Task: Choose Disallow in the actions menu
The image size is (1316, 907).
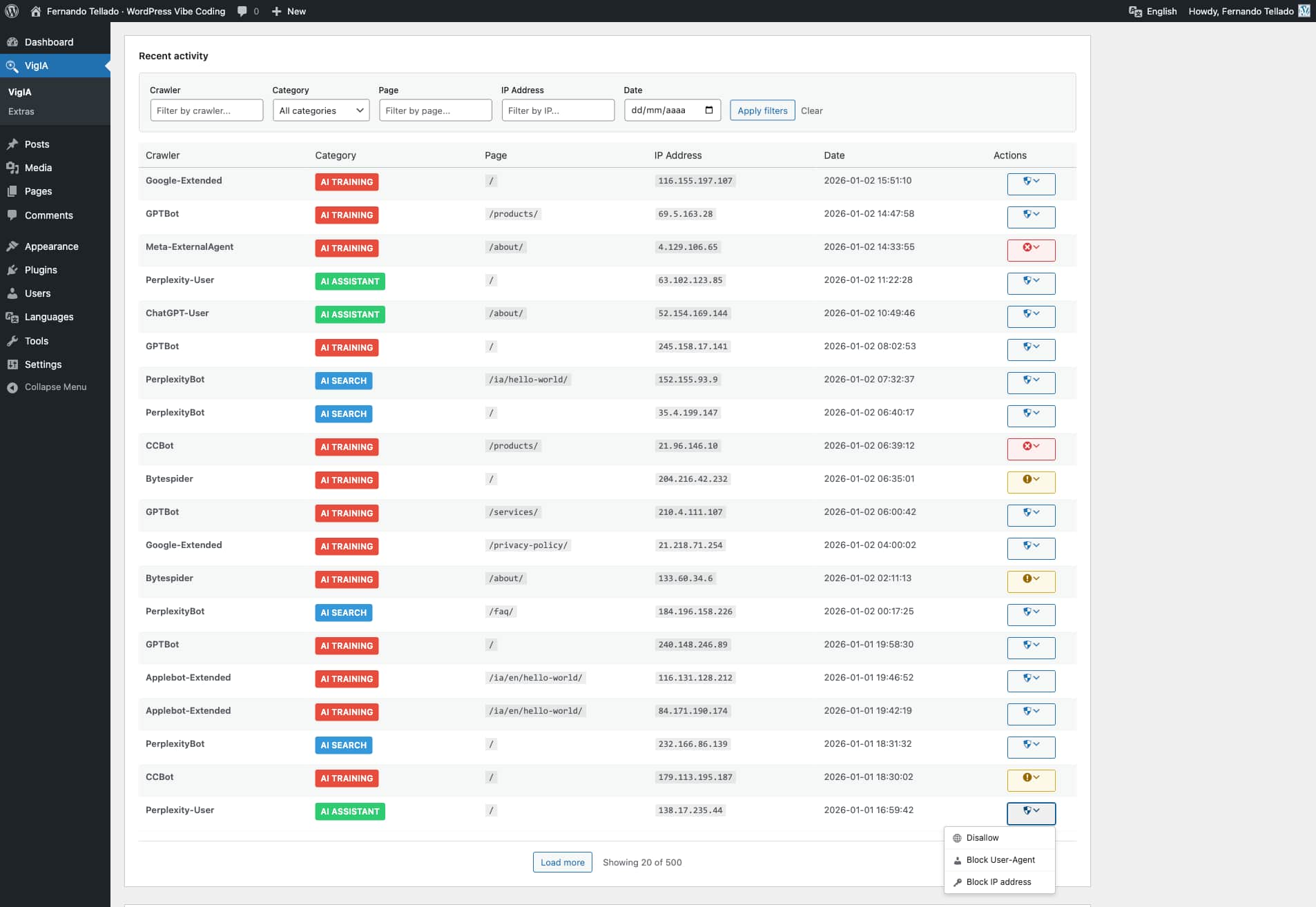Action: [x=981, y=837]
